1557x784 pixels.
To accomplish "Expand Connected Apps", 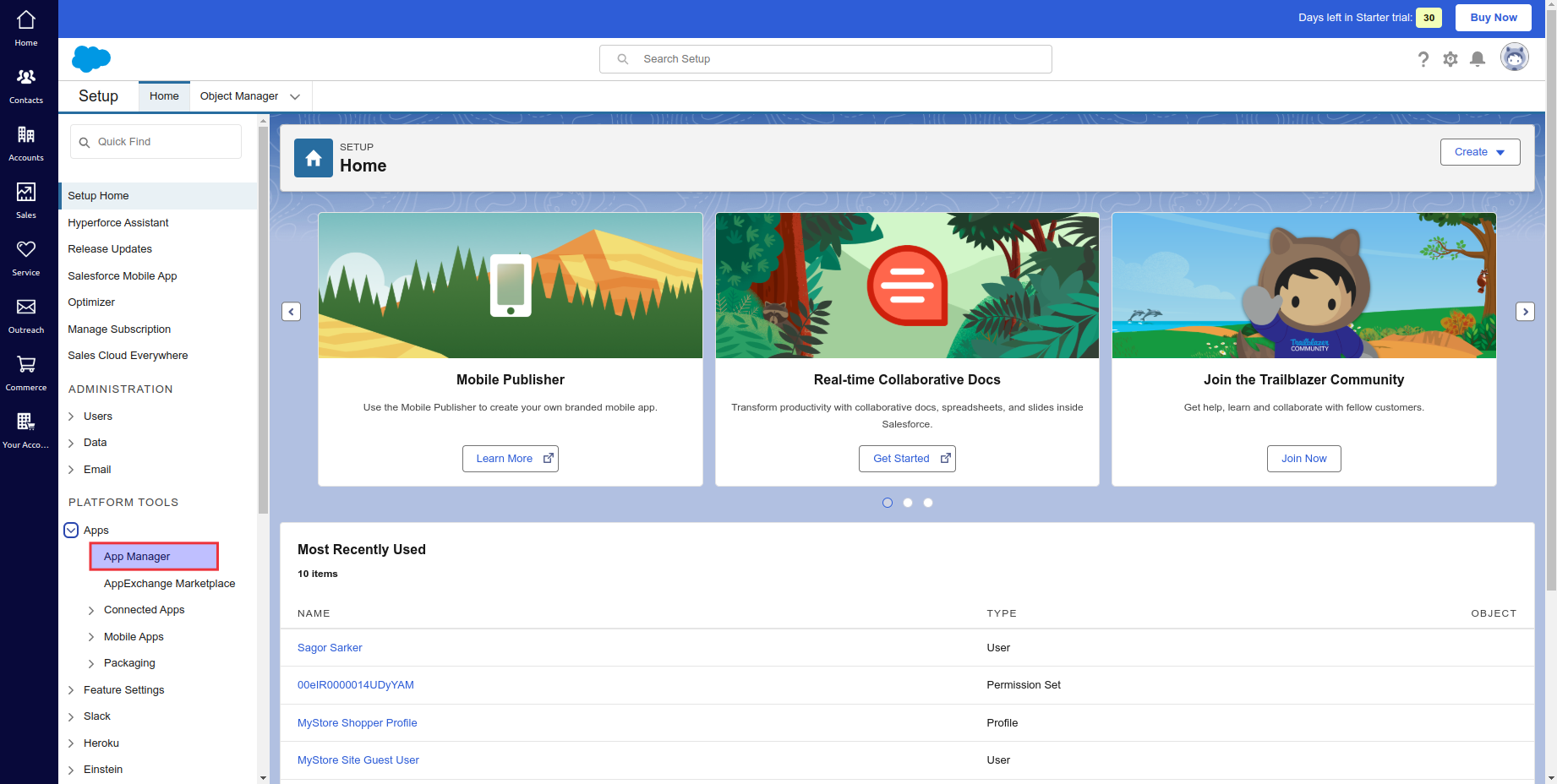I will [x=91, y=610].
